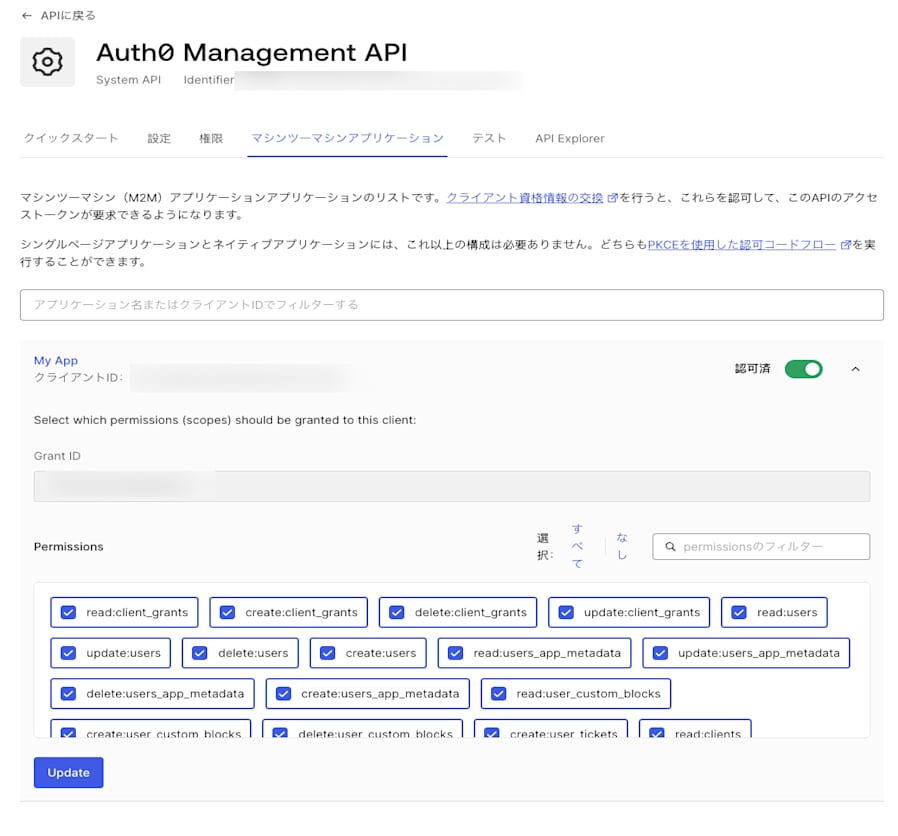Click the System API label

[128, 80]
